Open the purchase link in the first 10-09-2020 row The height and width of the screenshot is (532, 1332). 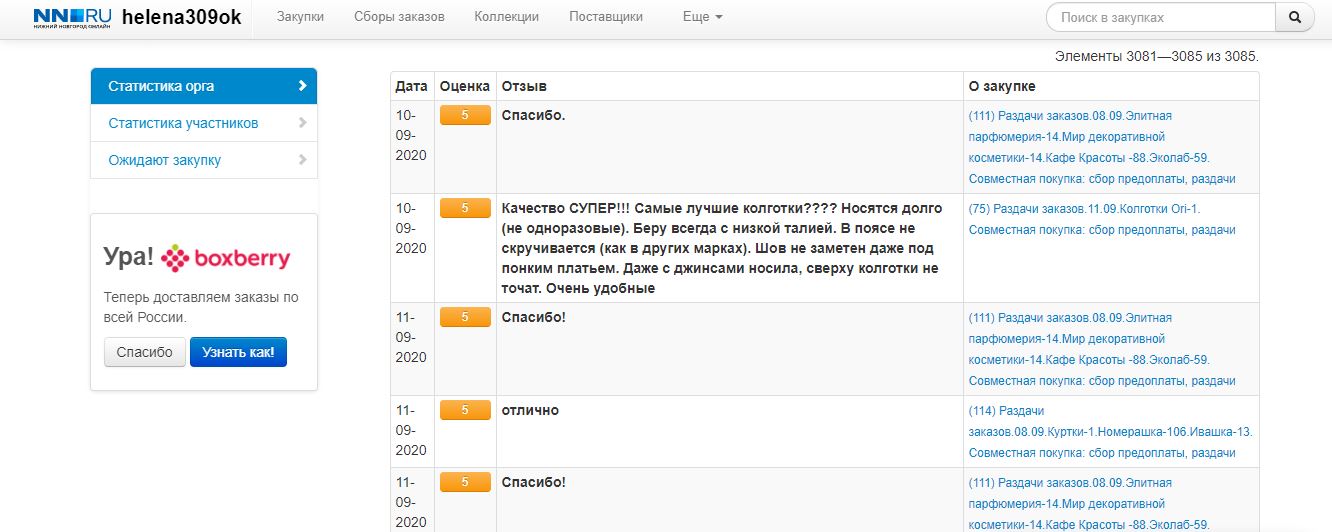click(1102, 147)
